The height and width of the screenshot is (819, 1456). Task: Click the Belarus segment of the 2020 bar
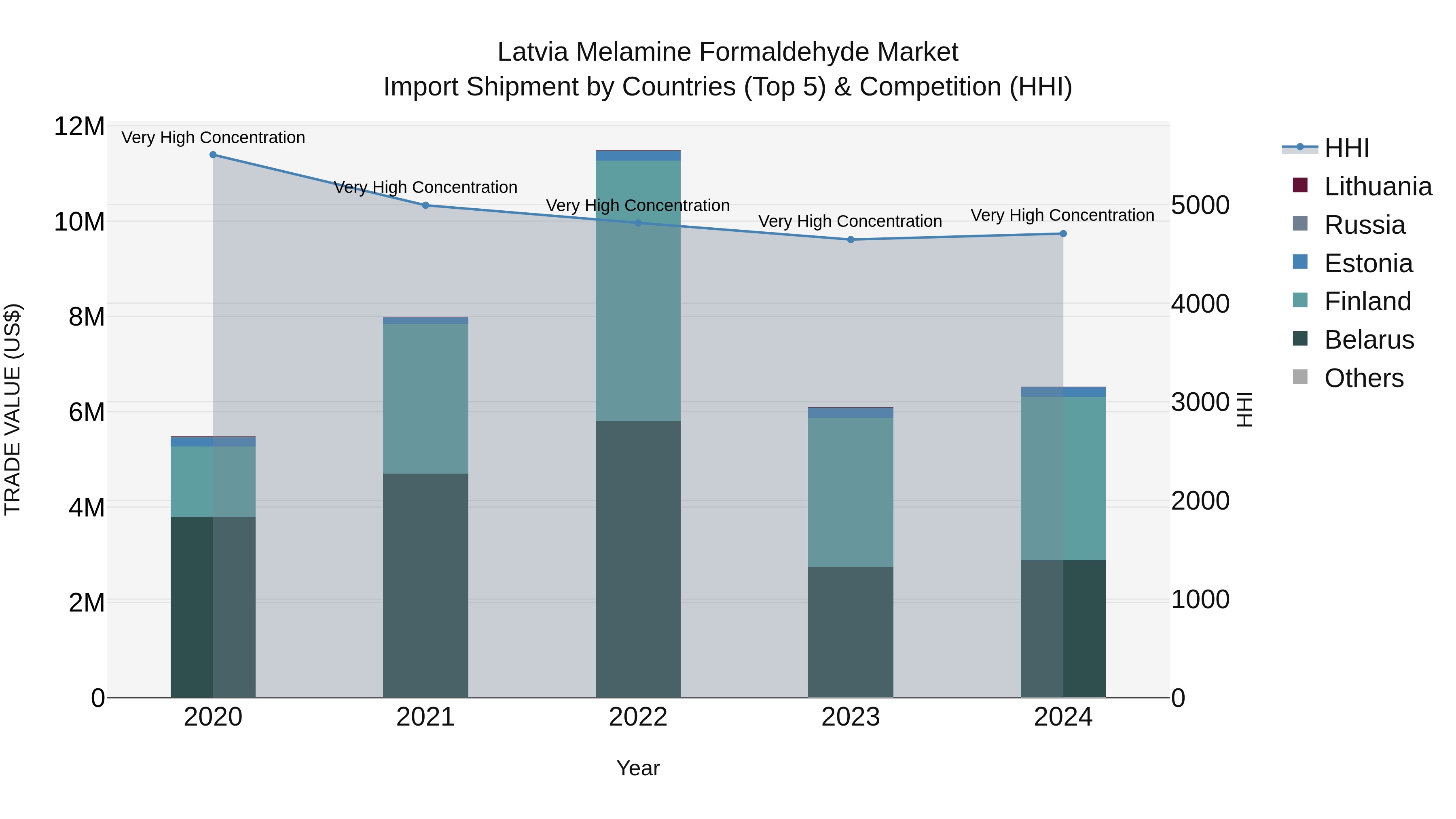[x=213, y=607]
